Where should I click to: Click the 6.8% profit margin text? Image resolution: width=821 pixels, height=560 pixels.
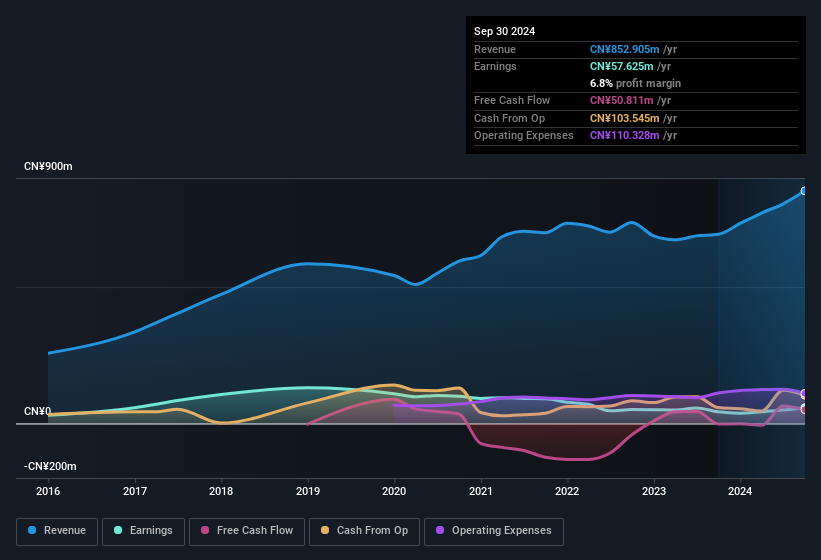coord(636,83)
